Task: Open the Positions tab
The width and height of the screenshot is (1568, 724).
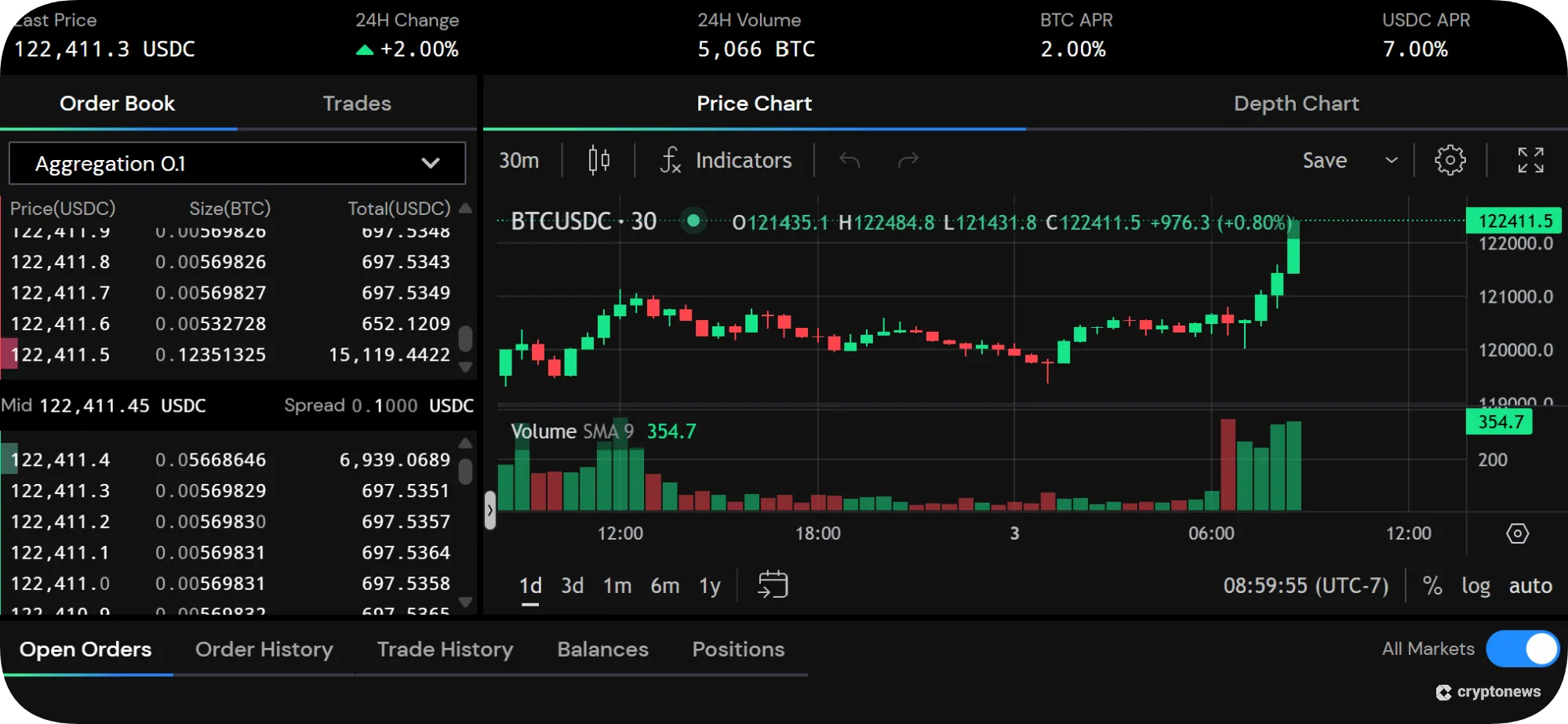Action: coord(738,649)
